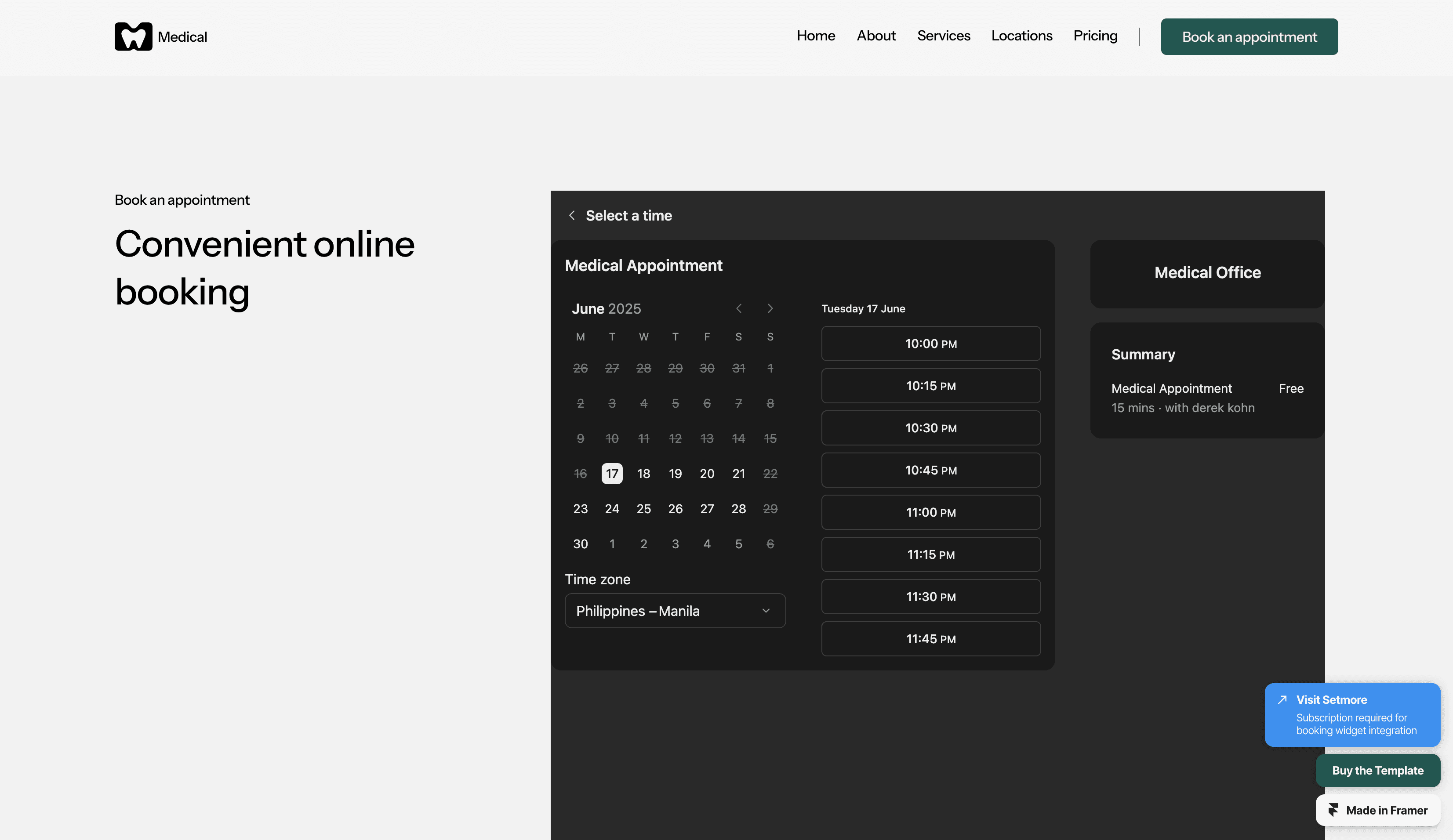Go back using the Select a time arrow

point(571,216)
